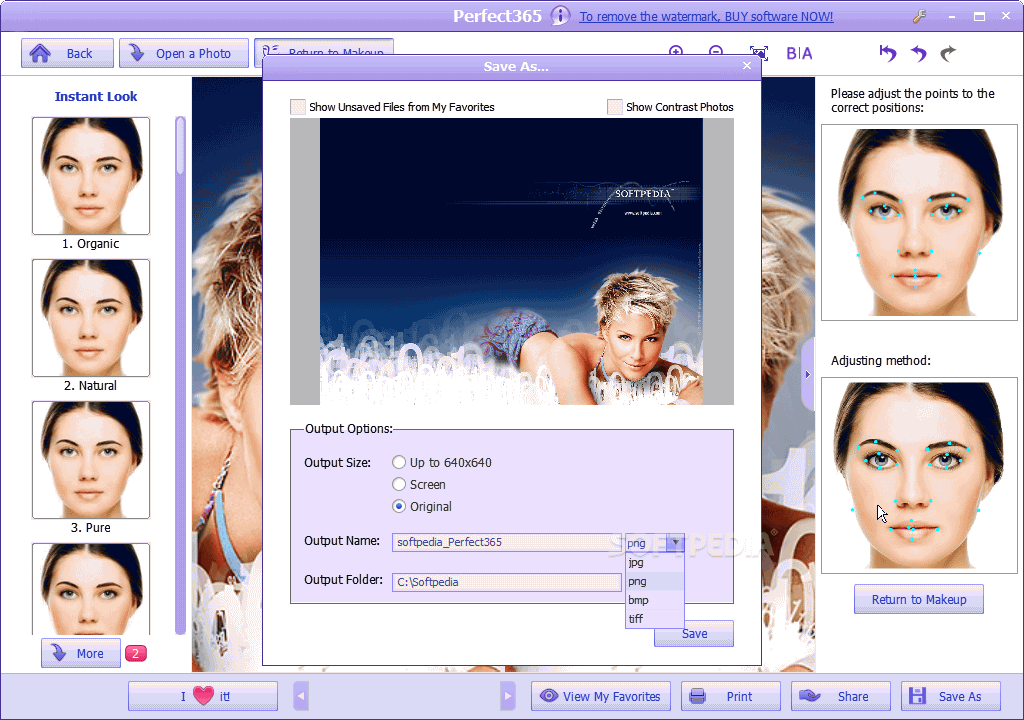Click the undo all double-arrow icon

coord(888,53)
